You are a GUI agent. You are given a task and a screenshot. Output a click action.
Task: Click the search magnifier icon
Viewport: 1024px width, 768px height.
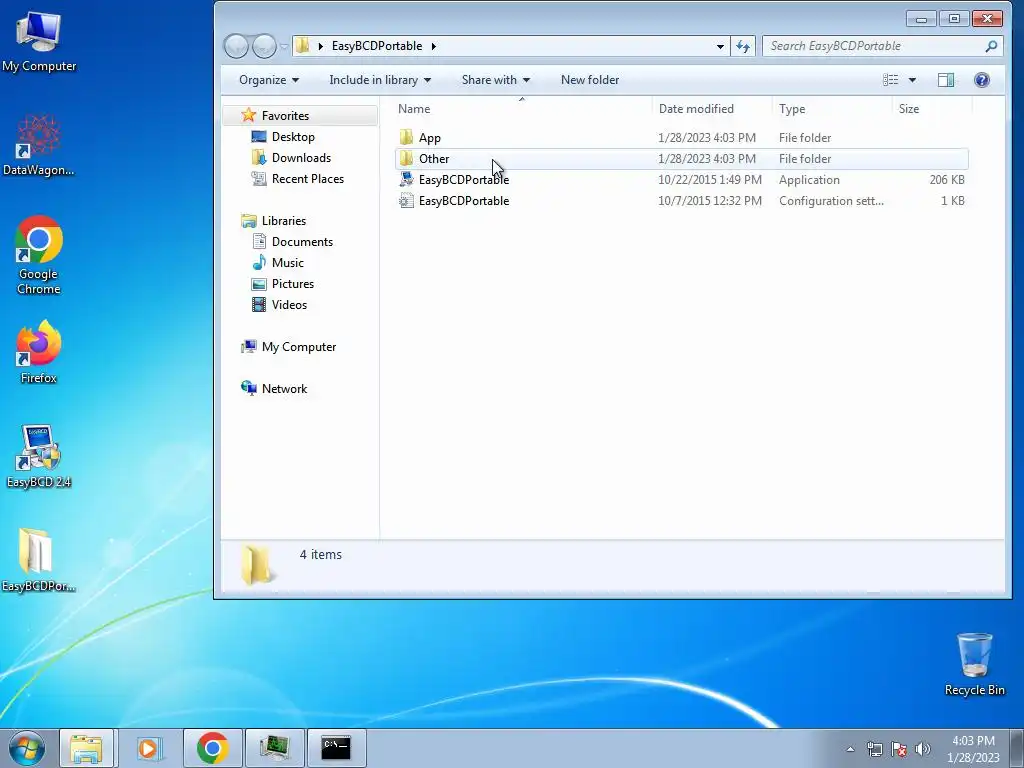coord(991,46)
